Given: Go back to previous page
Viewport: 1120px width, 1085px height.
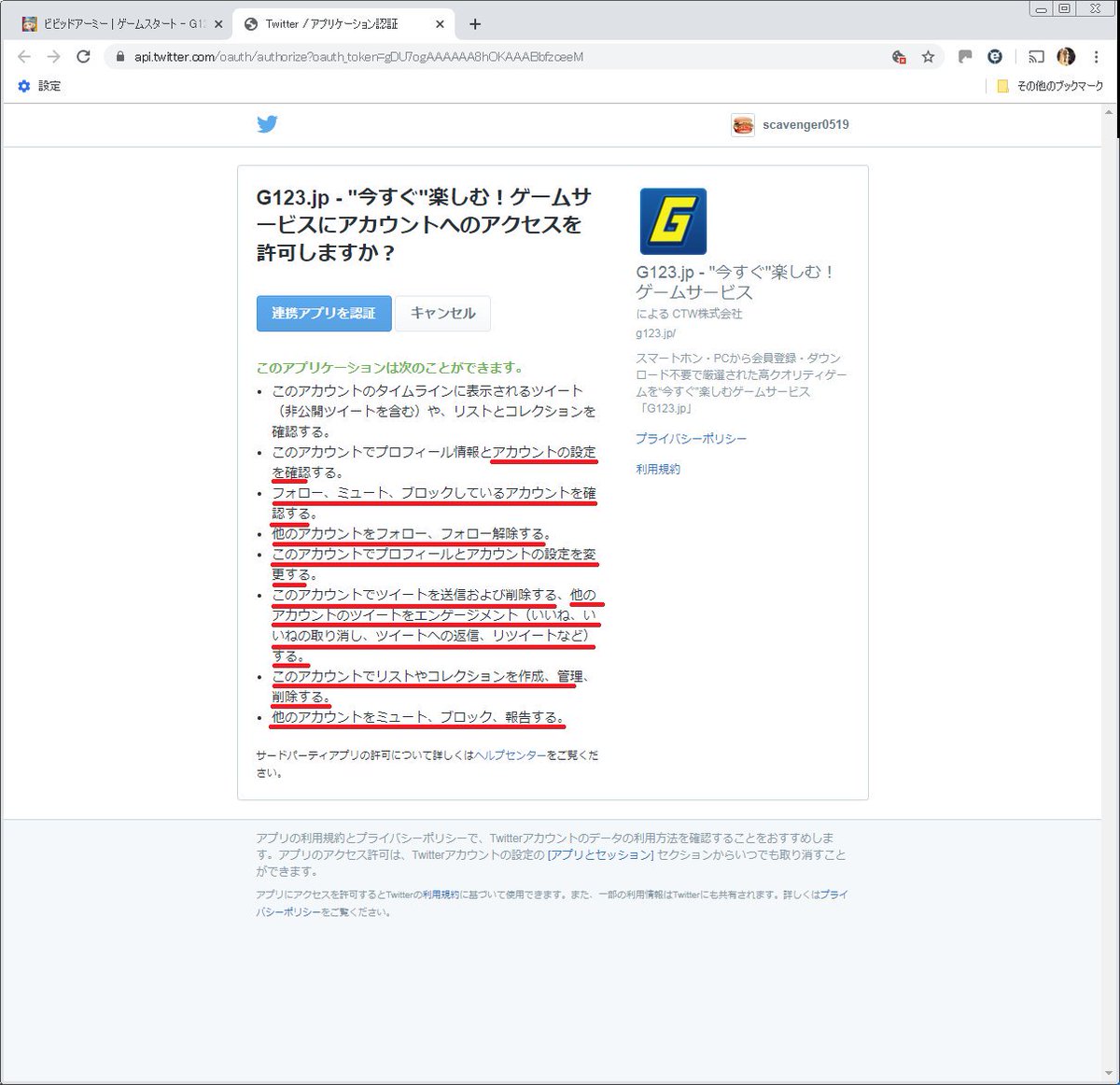Looking at the screenshot, I should click(x=25, y=57).
